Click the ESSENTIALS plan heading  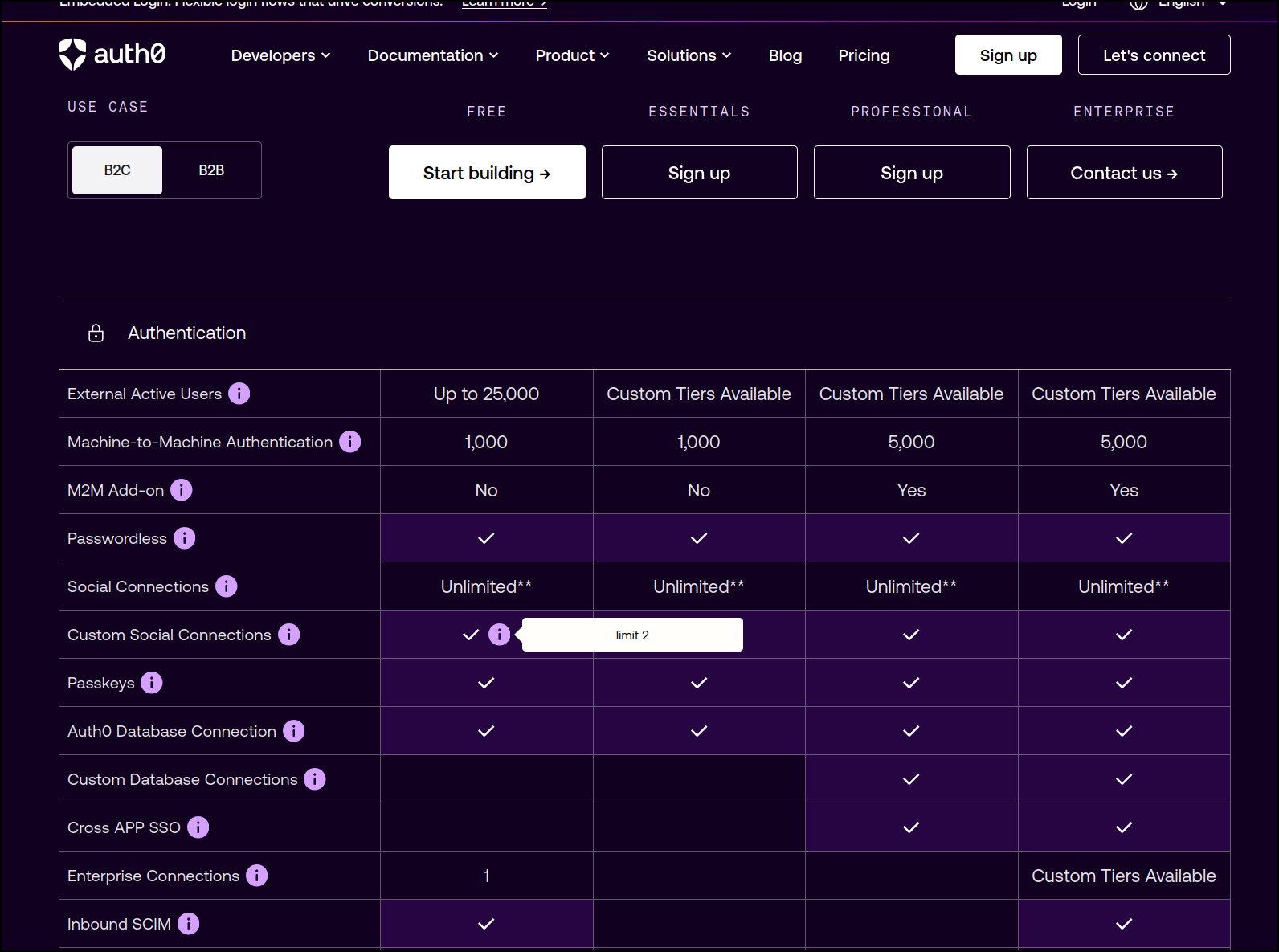coord(700,112)
